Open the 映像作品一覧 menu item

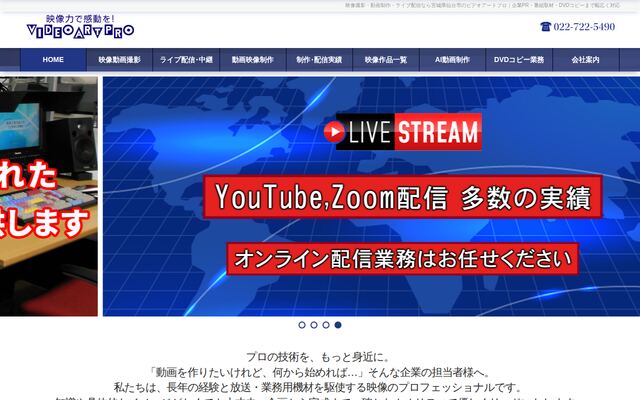coord(386,60)
